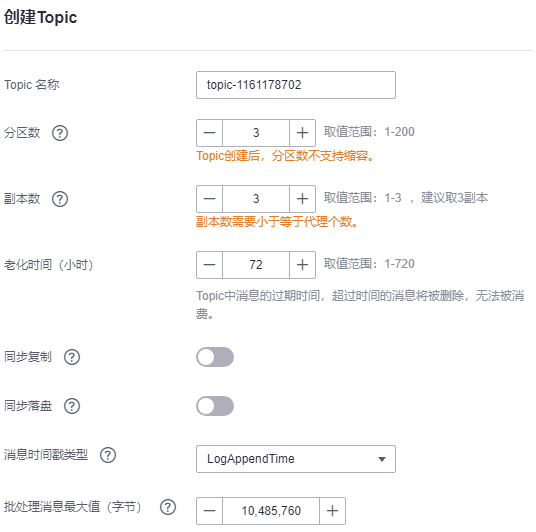This screenshot has height=532, width=536.
Task: Decrease 副本数 with minus button
Action: (209, 199)
